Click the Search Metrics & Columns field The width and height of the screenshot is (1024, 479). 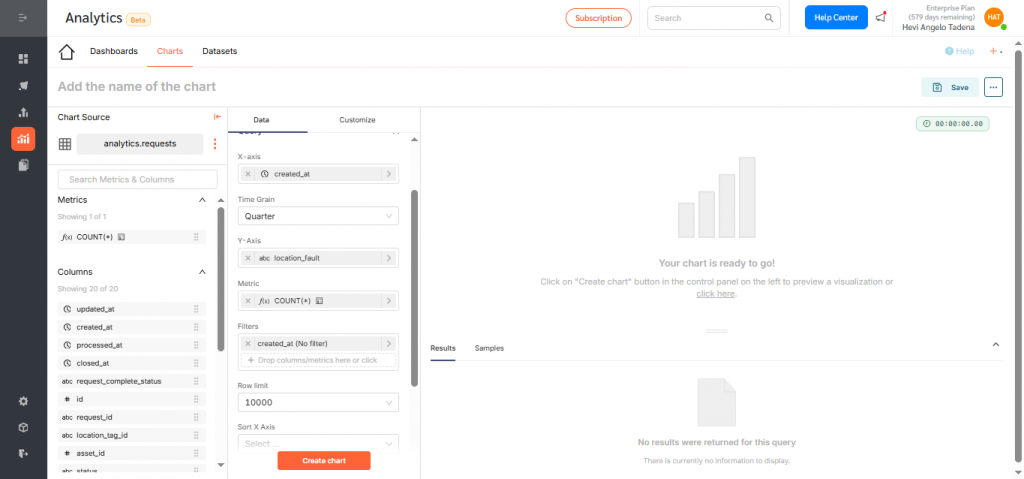pos(137,179)
